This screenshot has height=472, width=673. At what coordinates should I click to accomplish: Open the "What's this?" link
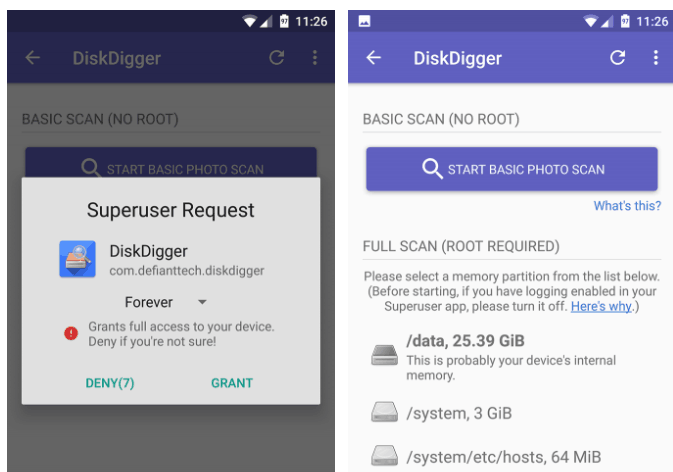point(627,206)
